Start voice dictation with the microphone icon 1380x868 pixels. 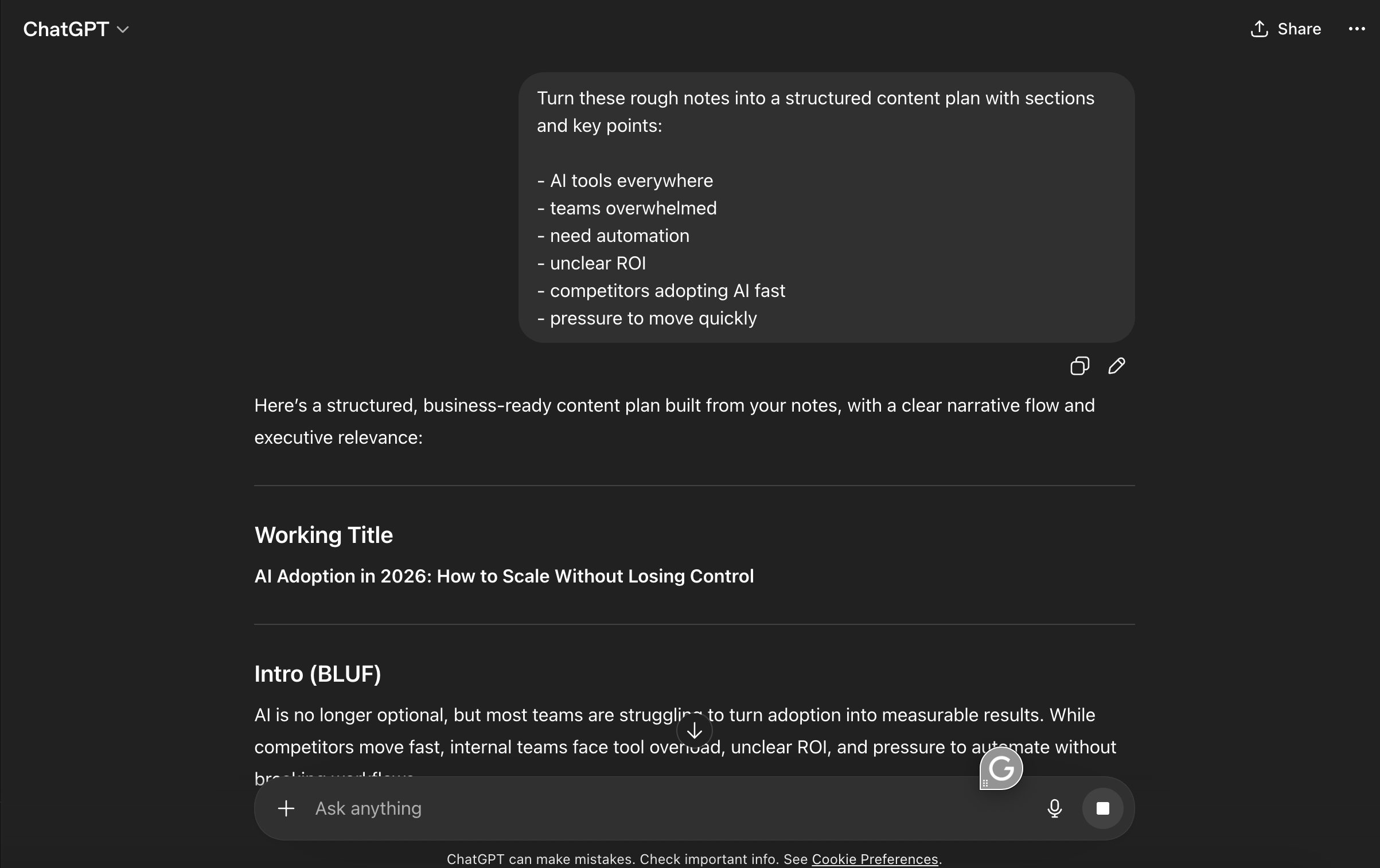[1054, 808]
